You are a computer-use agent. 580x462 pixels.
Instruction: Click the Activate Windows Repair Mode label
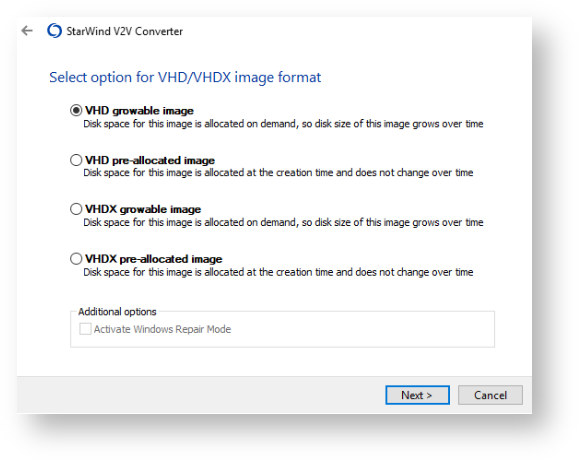coord(162,329)
